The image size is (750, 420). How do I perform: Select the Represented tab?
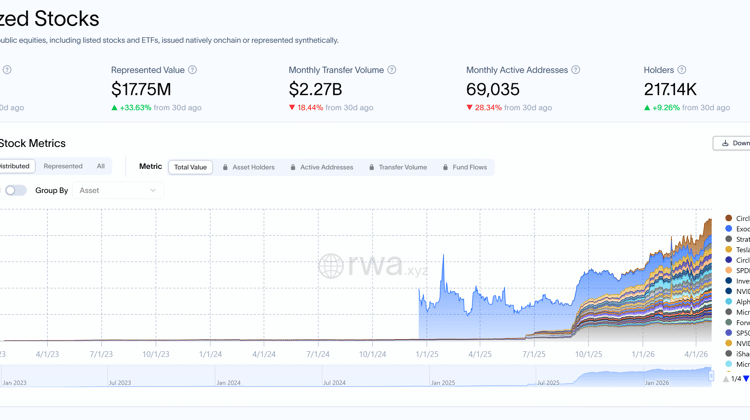[63, 167]
